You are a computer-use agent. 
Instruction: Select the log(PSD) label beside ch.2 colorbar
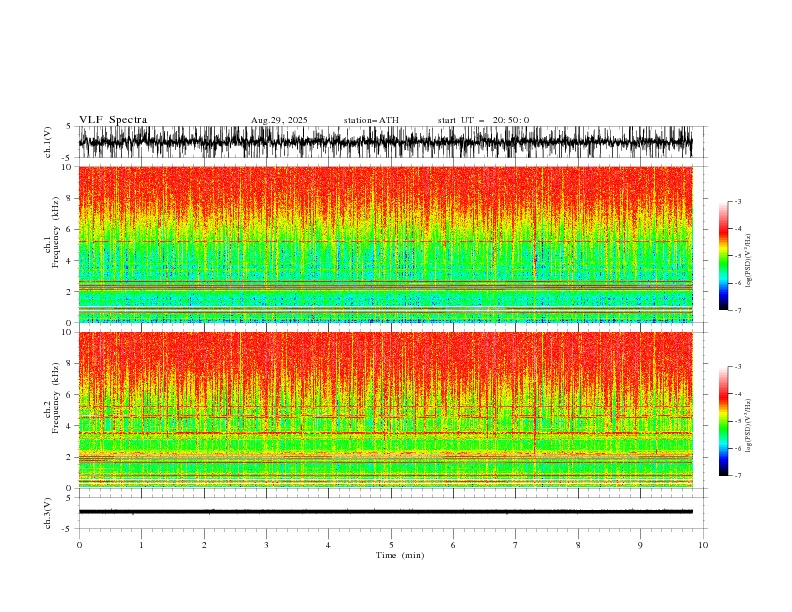(748, 426)
